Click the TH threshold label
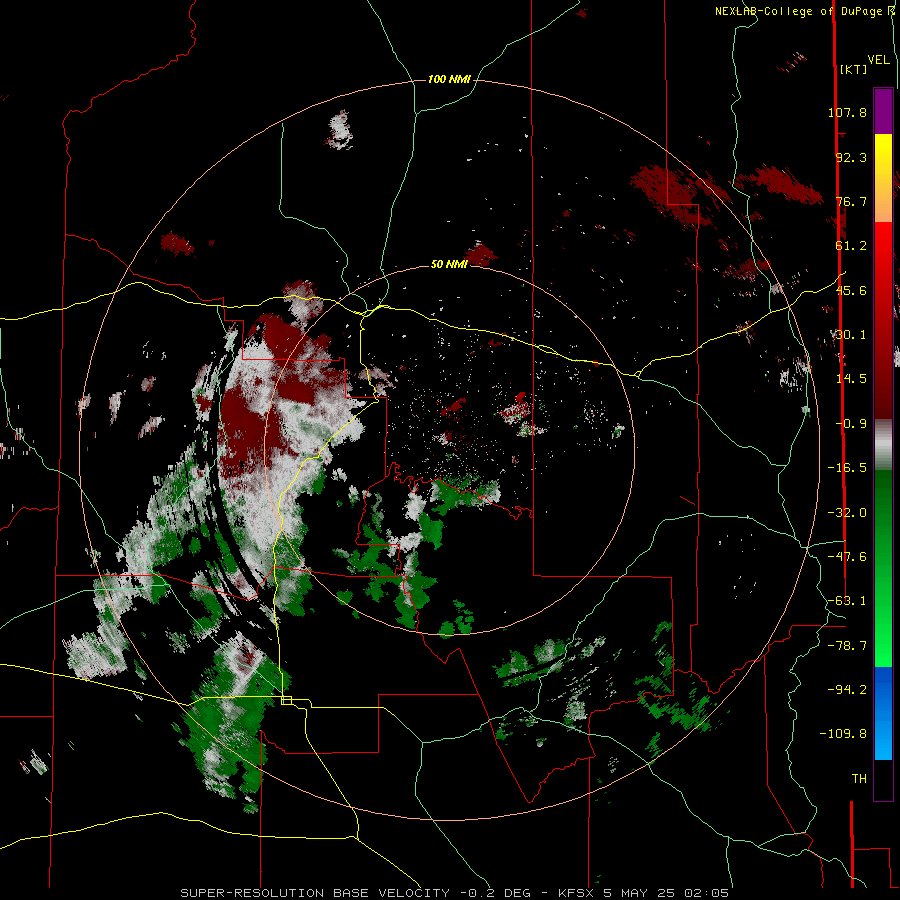This screenshot has width=900, height=900. 859,779
